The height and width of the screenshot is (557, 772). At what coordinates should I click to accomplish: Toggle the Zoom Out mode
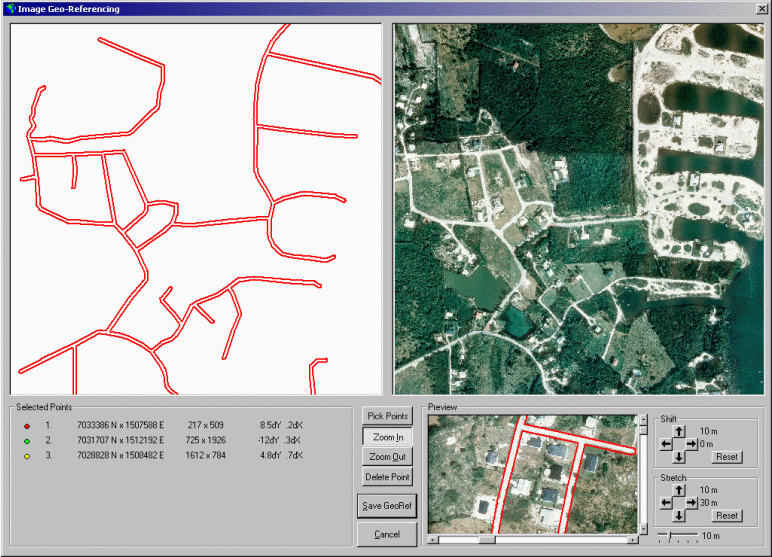(x=386, y=457)
